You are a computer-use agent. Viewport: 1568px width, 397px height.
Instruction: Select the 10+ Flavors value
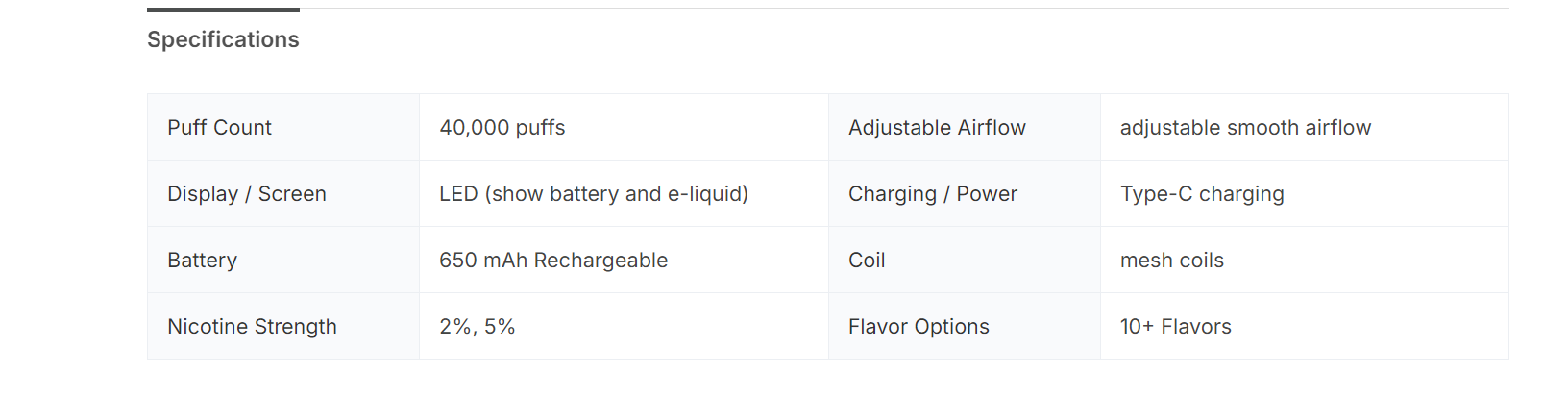1175,327
